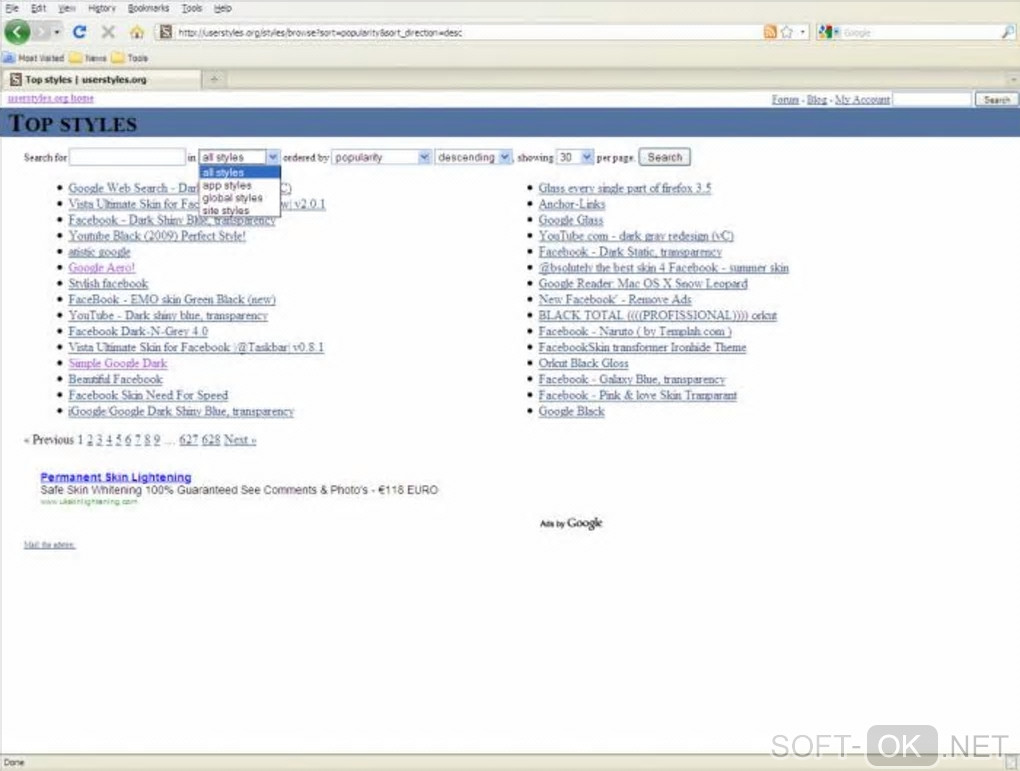
Task: Click the Search for text field
Action: 128,157
